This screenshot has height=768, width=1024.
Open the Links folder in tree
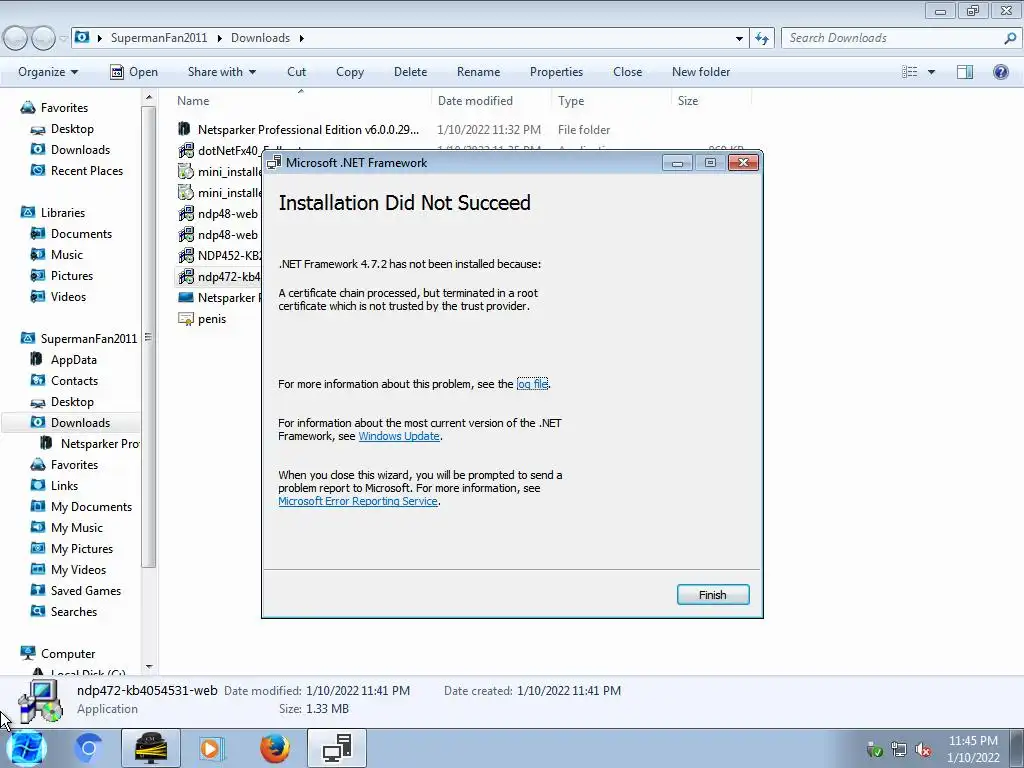64,486
